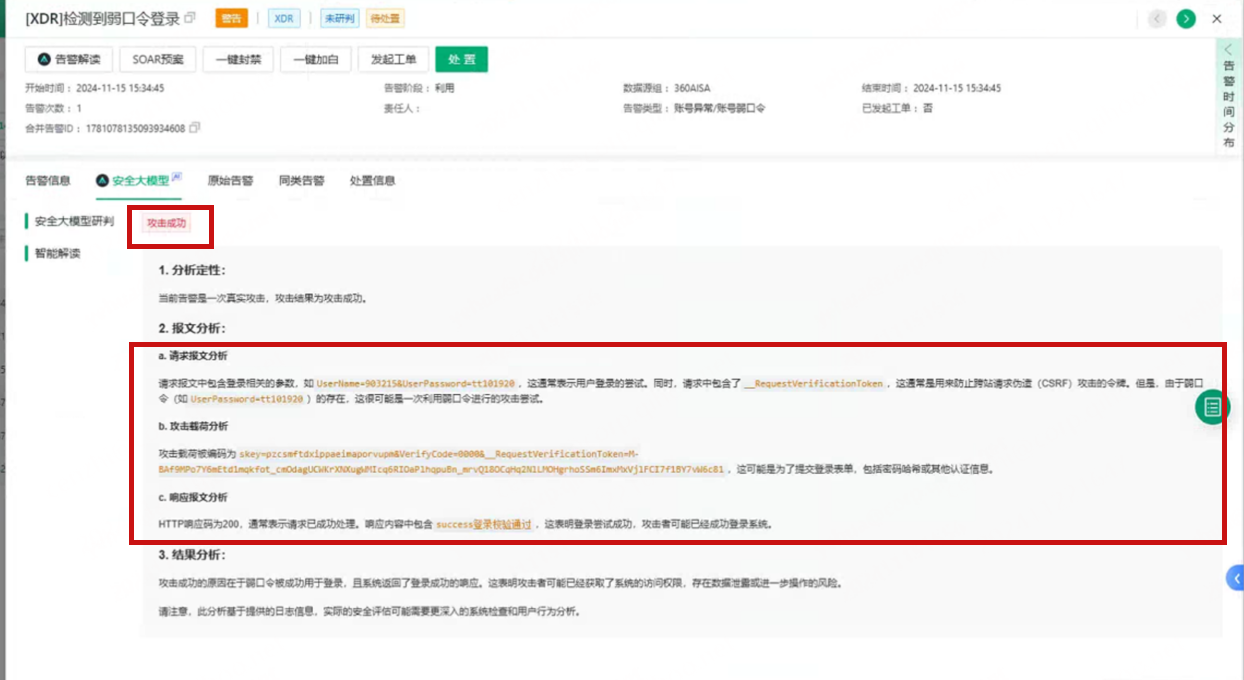The width and height of the screenshot is (1244, 680).
Task: Switch to the 告警信息 tab
Action: (x=48, y=181)
